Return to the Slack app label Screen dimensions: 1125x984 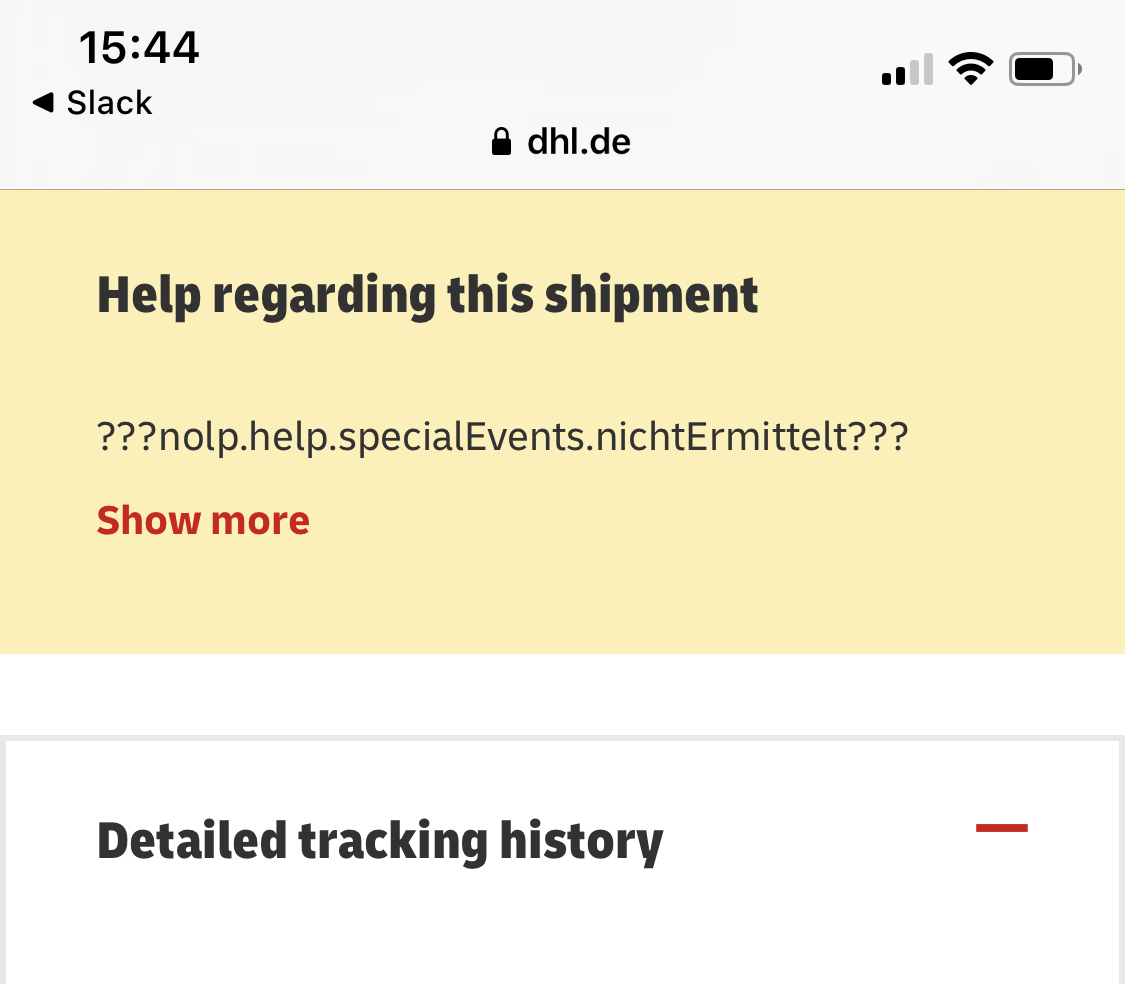pyautogui.click(x=109, y=102)
